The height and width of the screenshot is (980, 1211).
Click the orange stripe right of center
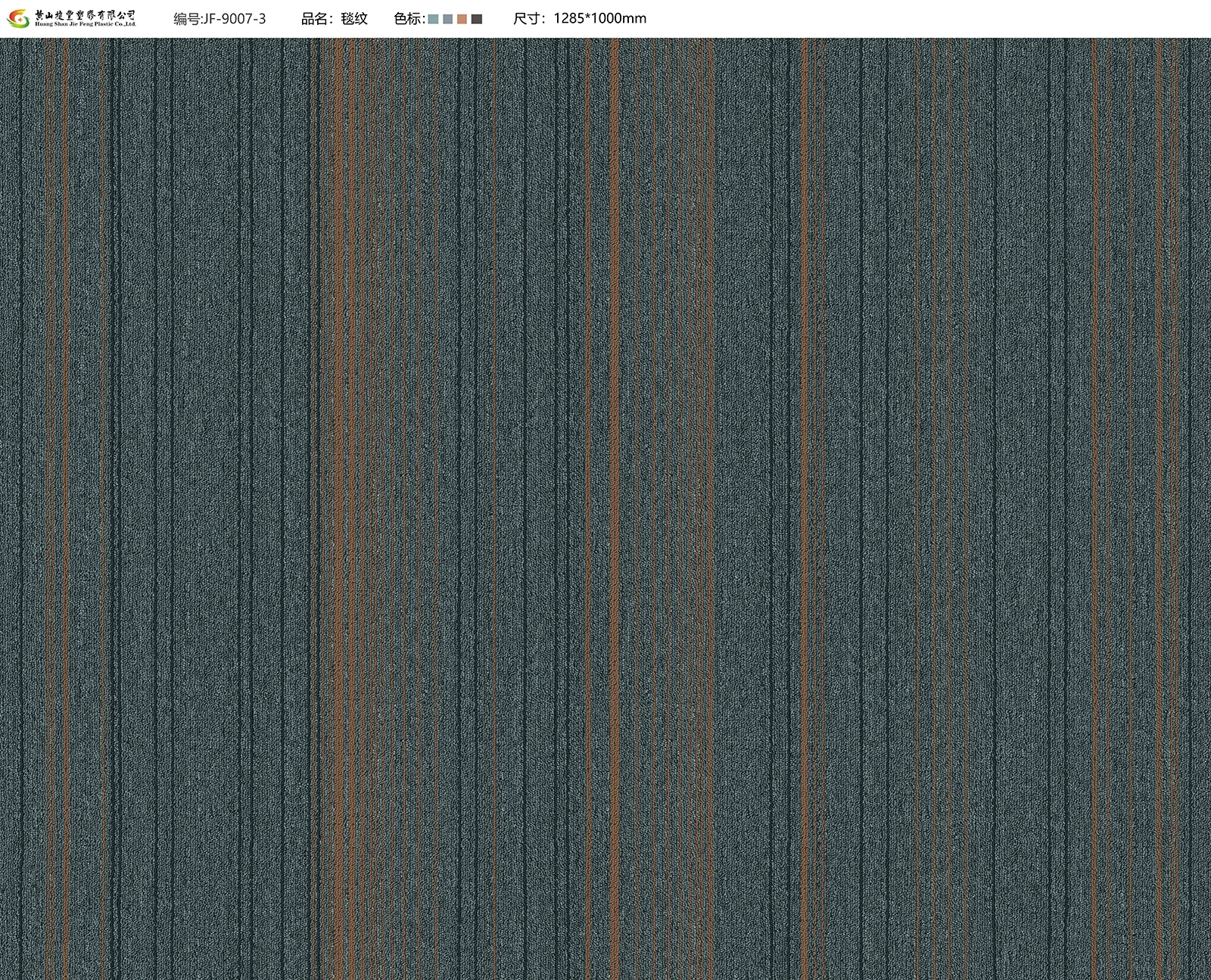coord(805,492)
